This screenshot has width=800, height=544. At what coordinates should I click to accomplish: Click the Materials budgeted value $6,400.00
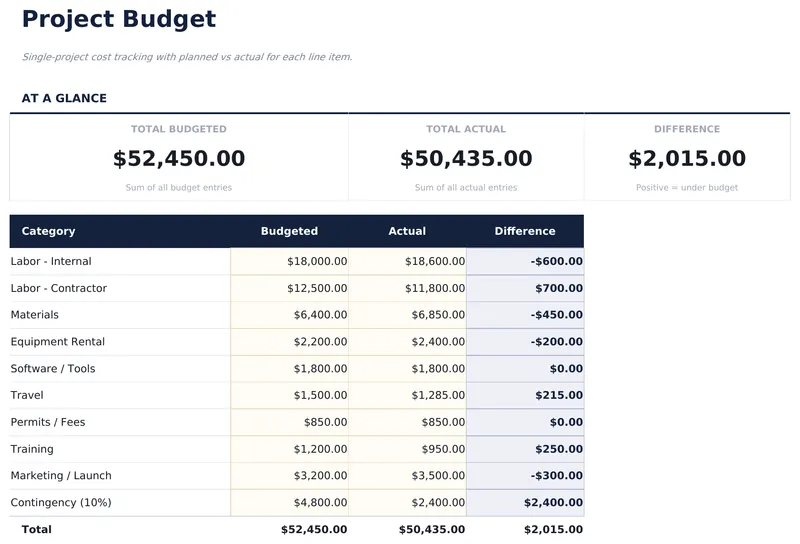pos(290,315)
